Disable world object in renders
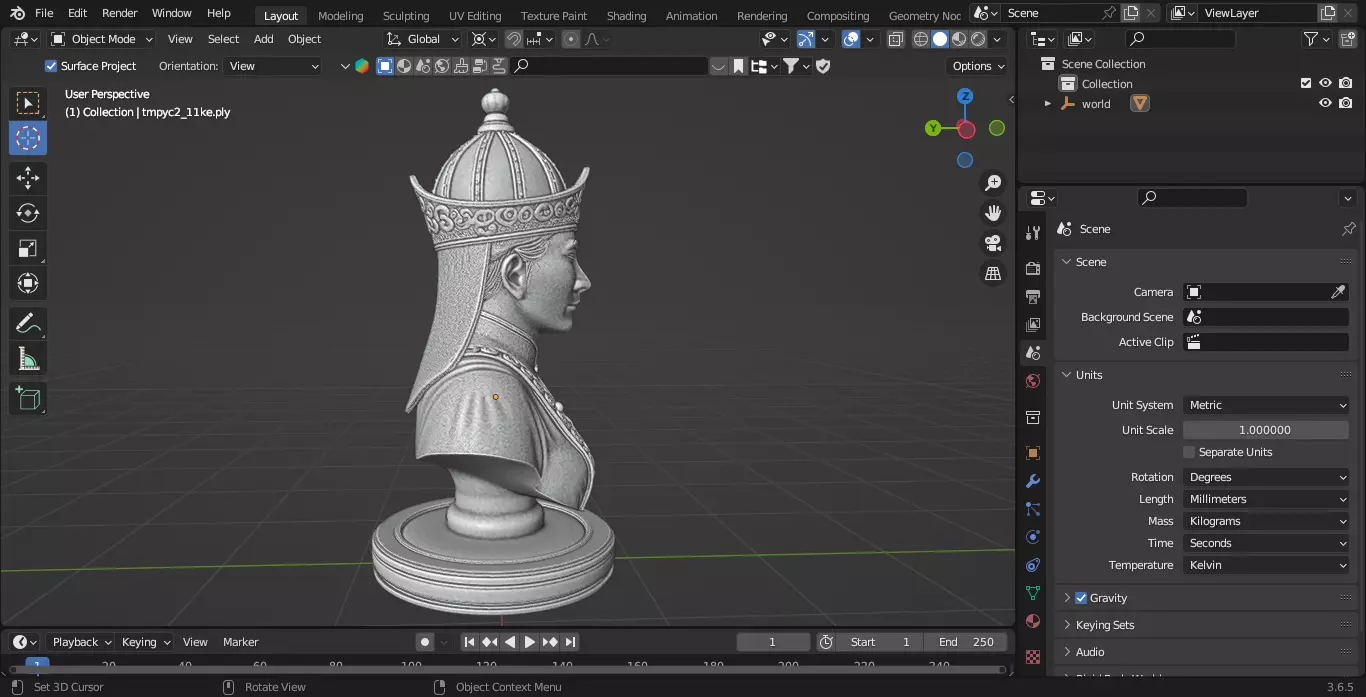The image size is (1366, 697). click(1346, 103)
